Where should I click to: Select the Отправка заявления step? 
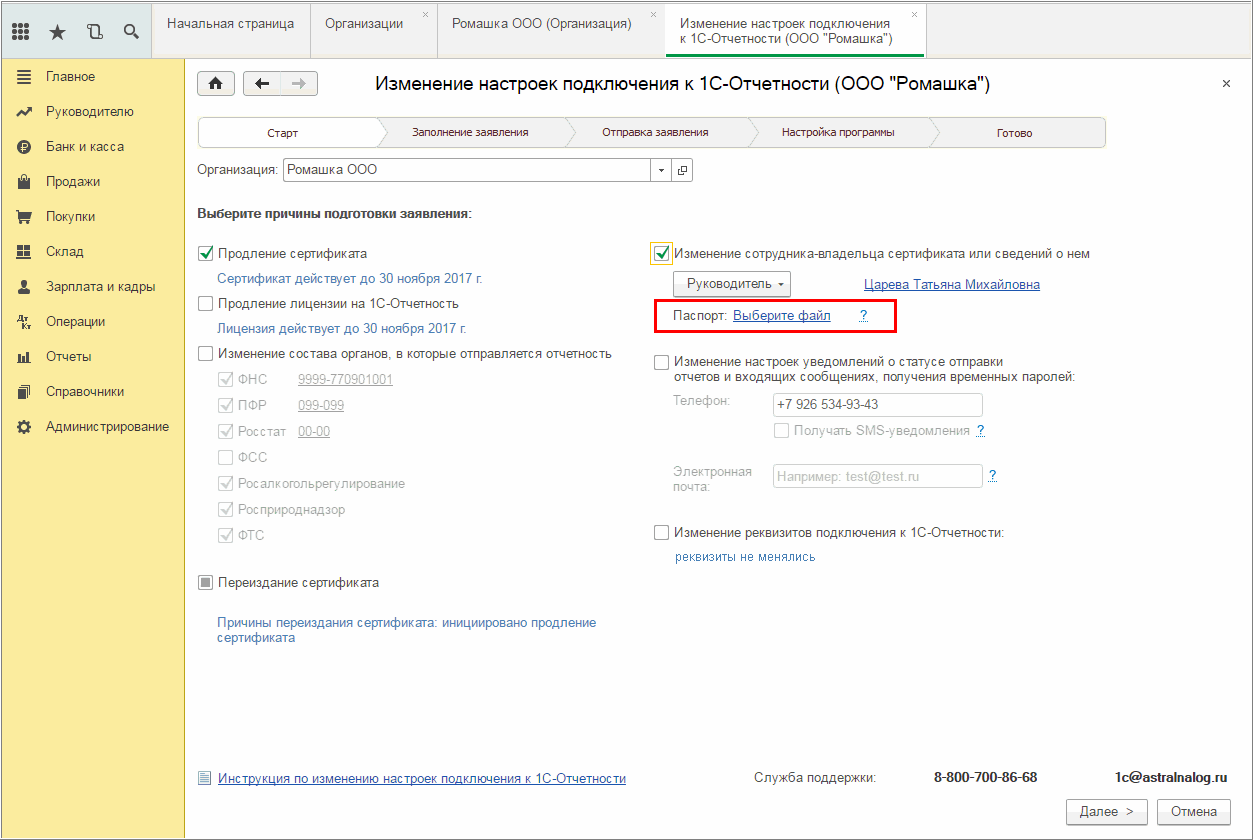point(655,132)
